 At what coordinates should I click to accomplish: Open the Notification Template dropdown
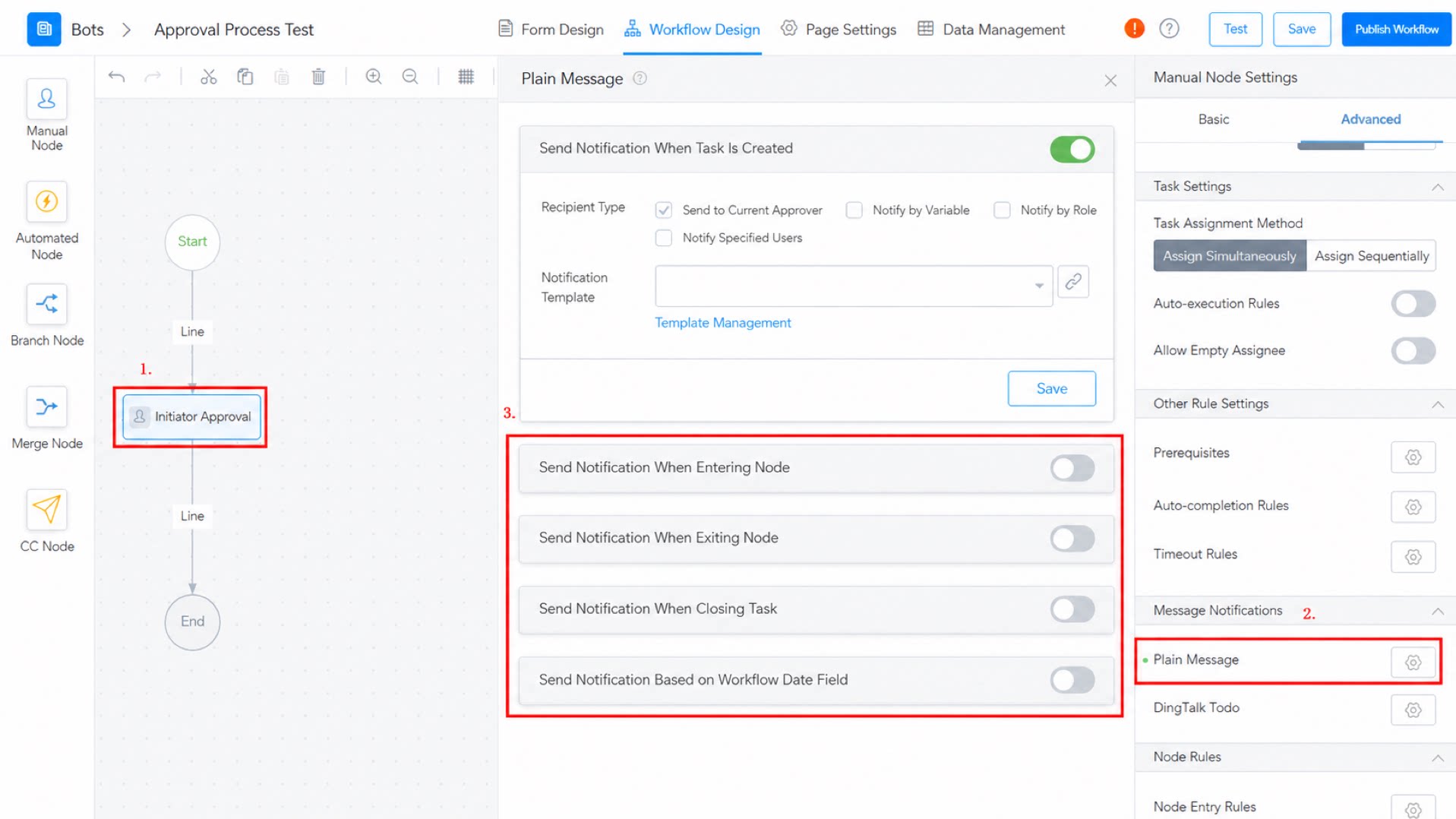853,286
